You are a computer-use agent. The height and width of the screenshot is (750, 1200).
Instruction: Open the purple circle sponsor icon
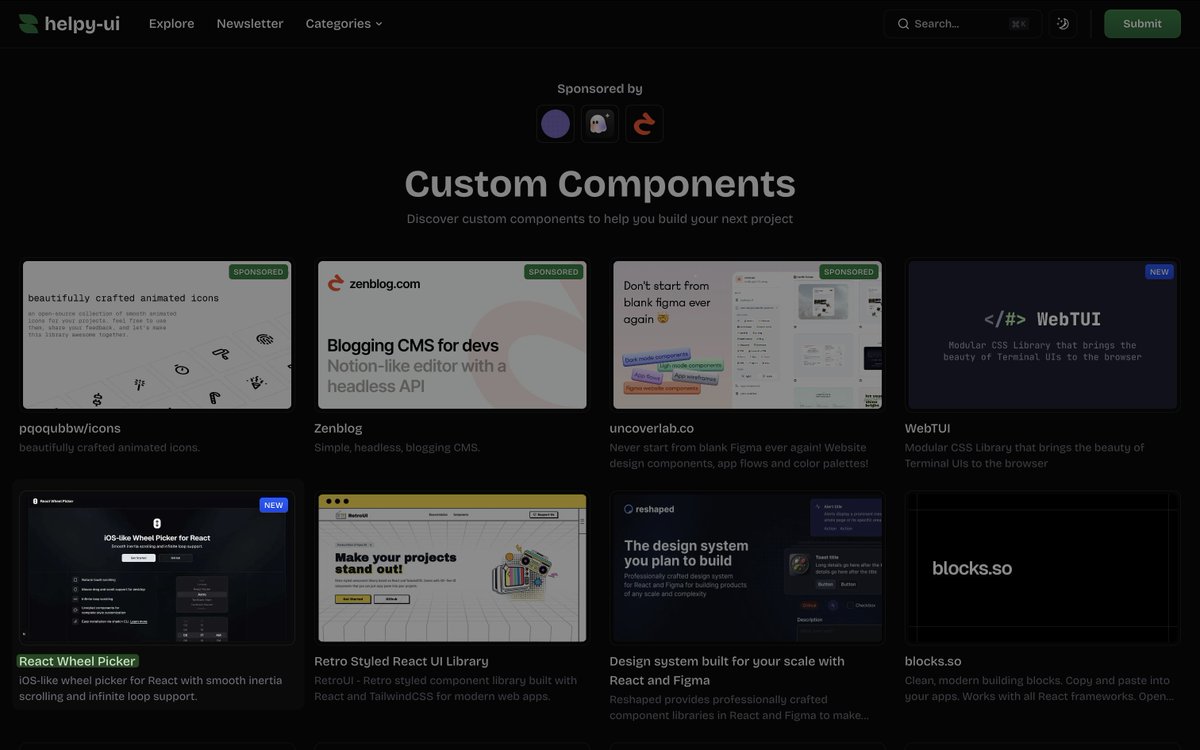555,124
